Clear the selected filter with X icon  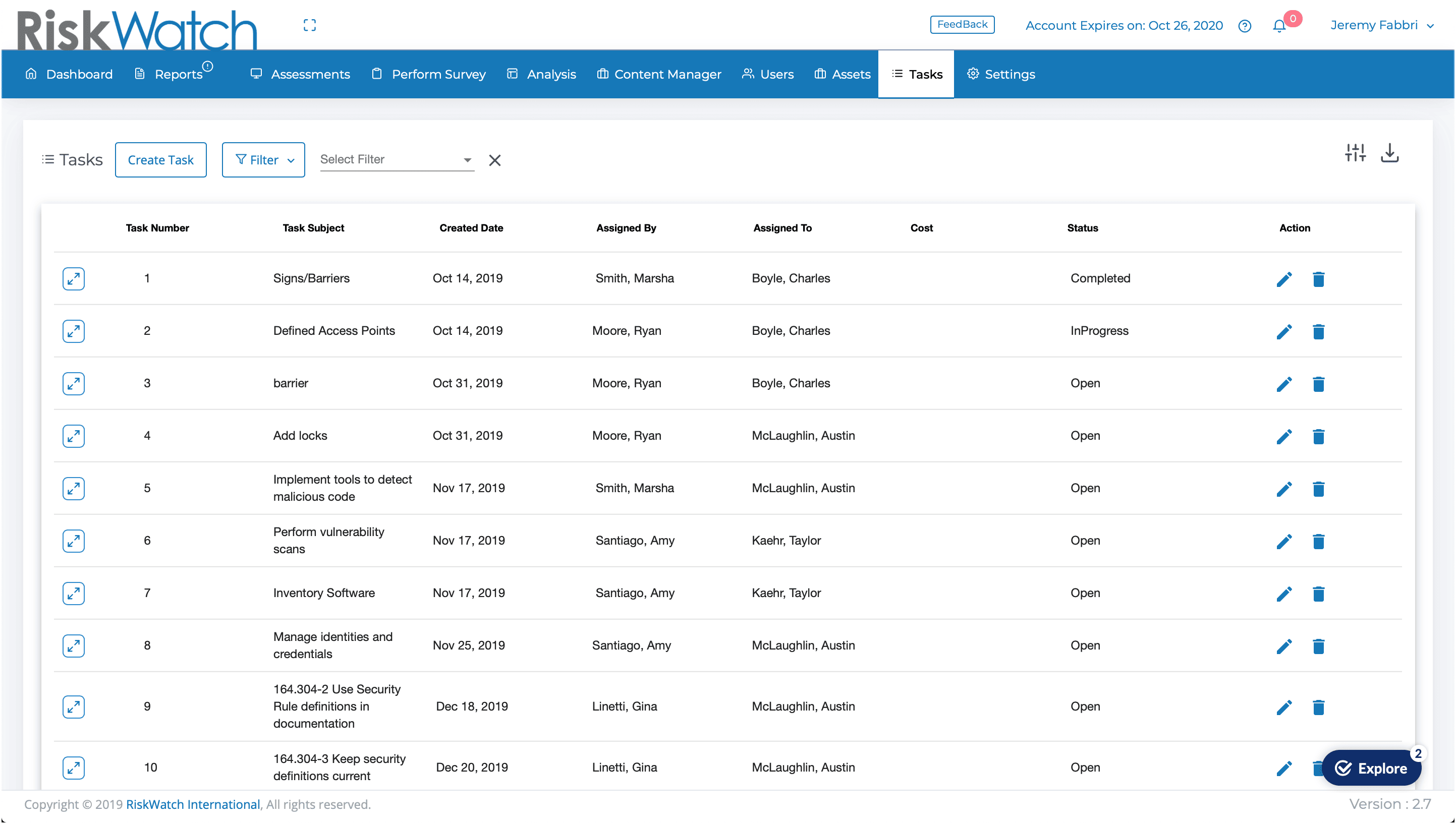[495, 161]
